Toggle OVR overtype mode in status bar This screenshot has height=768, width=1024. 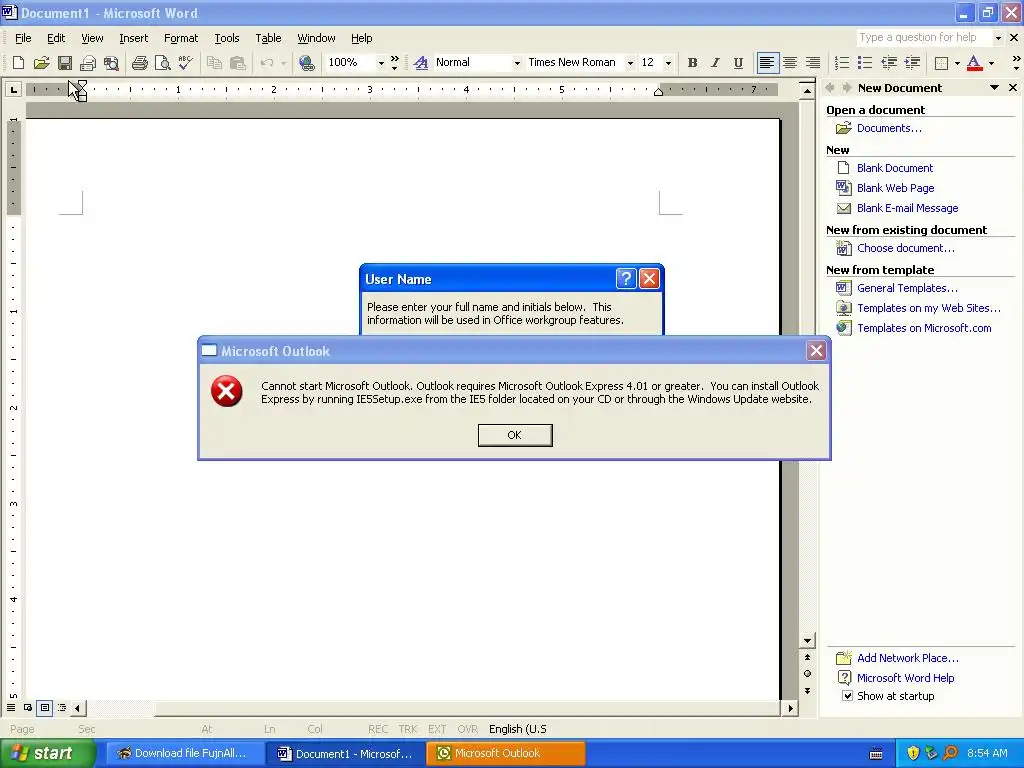[x=468, y=729]
